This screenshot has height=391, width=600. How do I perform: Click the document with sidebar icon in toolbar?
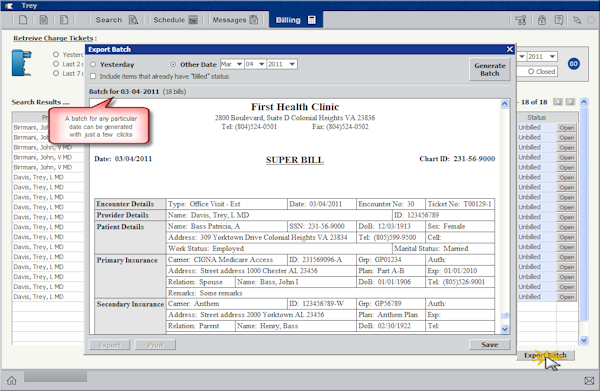pos(64,20)
